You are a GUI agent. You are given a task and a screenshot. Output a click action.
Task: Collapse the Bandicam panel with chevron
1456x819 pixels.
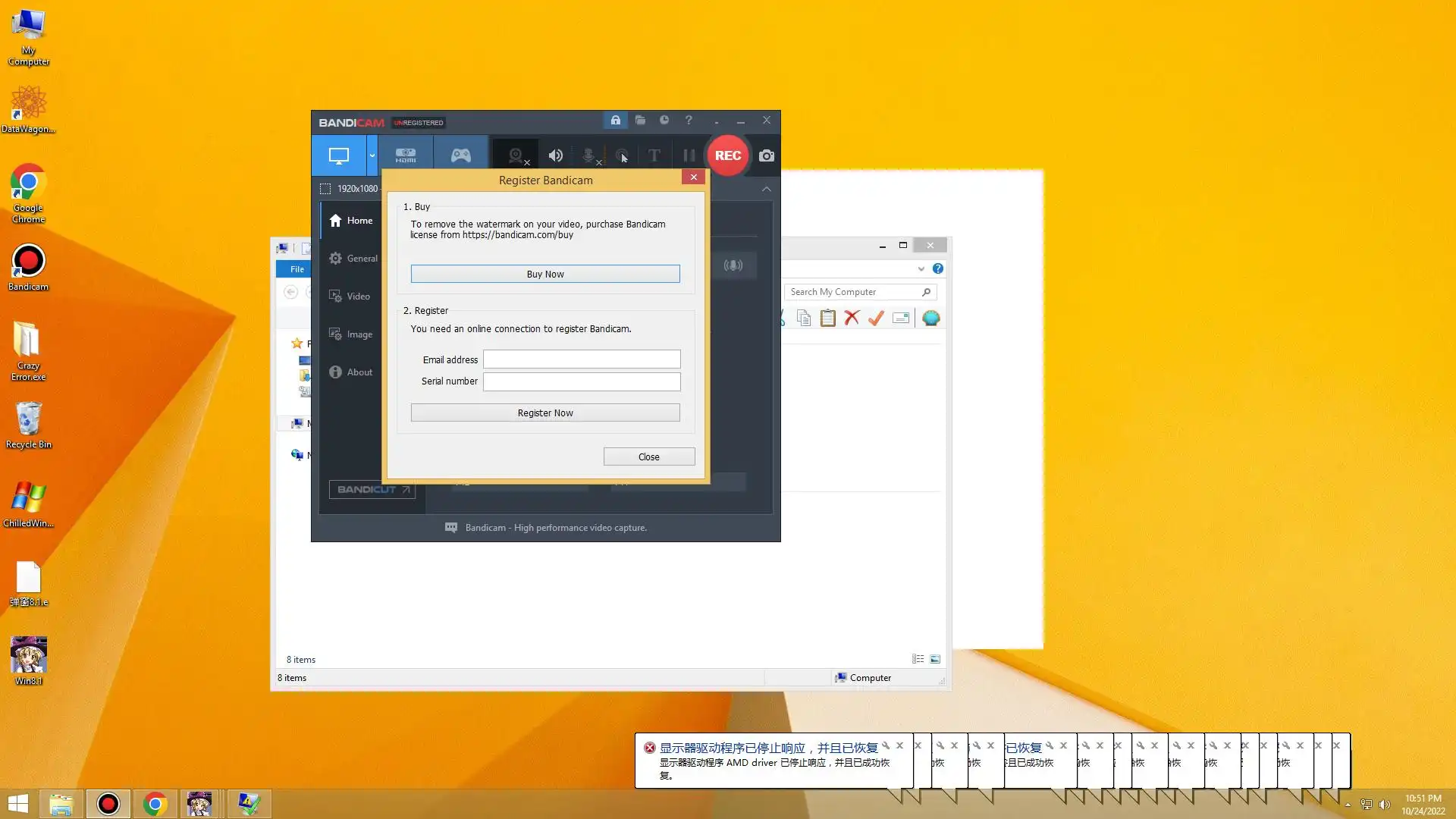point(766,189)
